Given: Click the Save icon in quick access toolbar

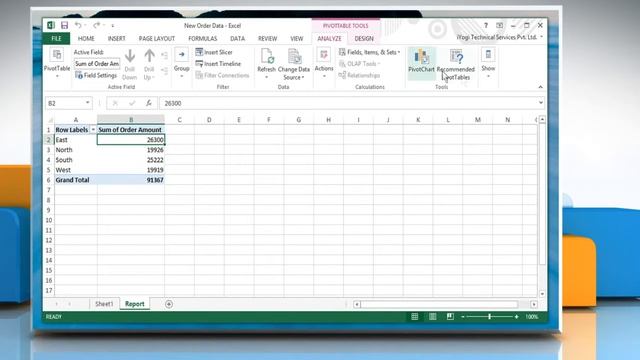Looking at the screenshot, I should click(x=64, y=25).
